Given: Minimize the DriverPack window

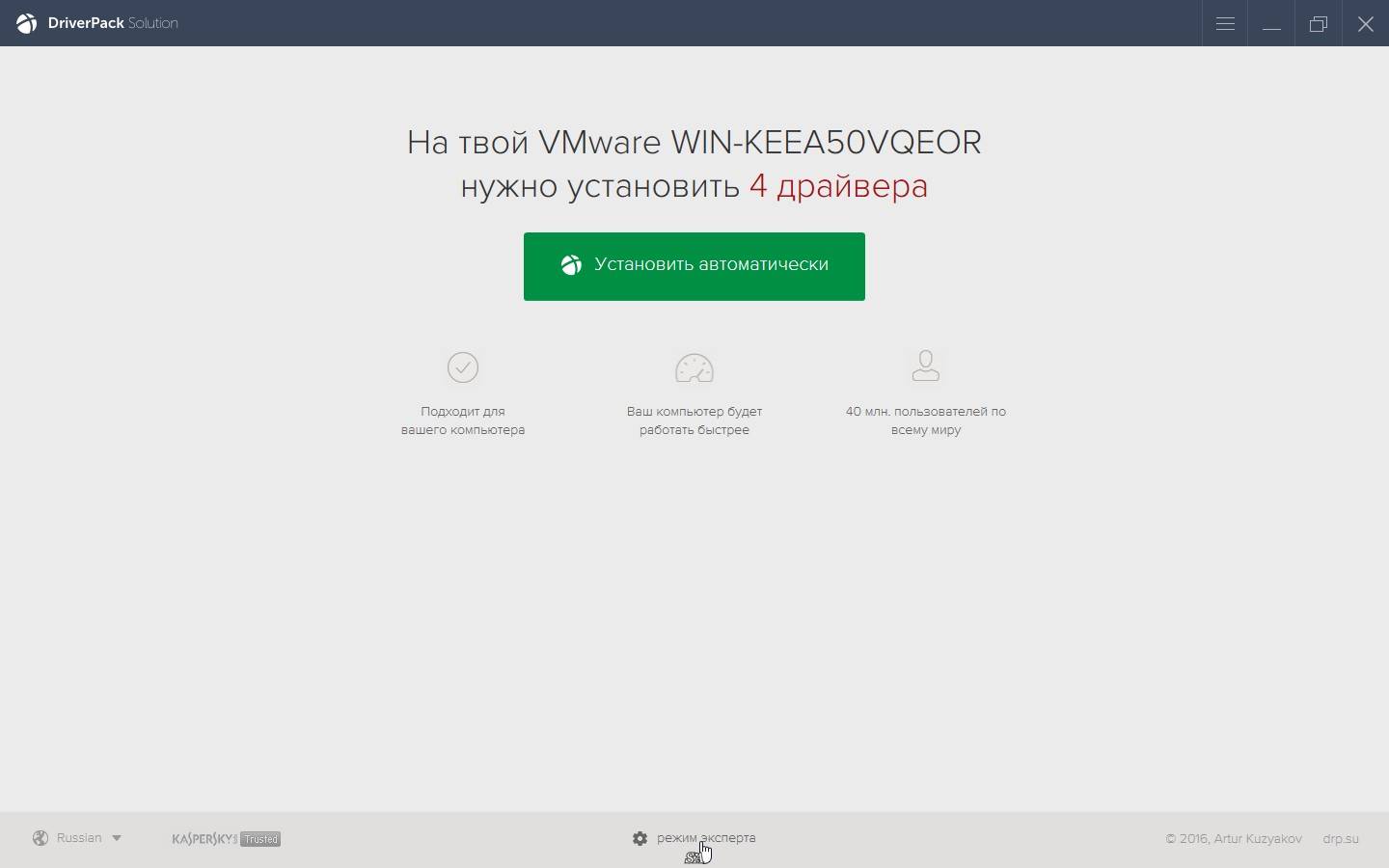Looking at the screenshot, I should (x=1271, y=23).
